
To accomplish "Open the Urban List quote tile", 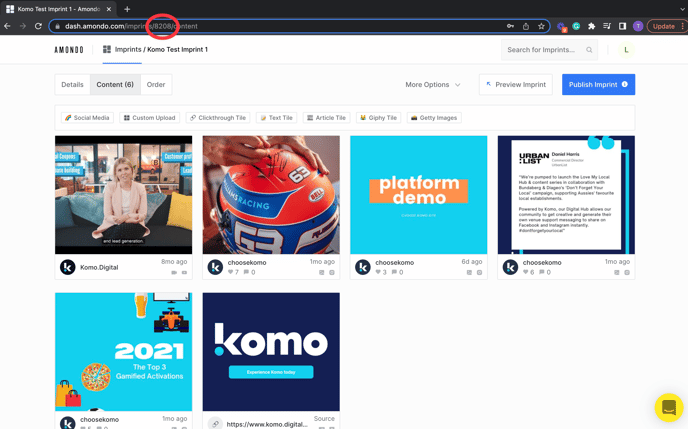I will [566, 195].
